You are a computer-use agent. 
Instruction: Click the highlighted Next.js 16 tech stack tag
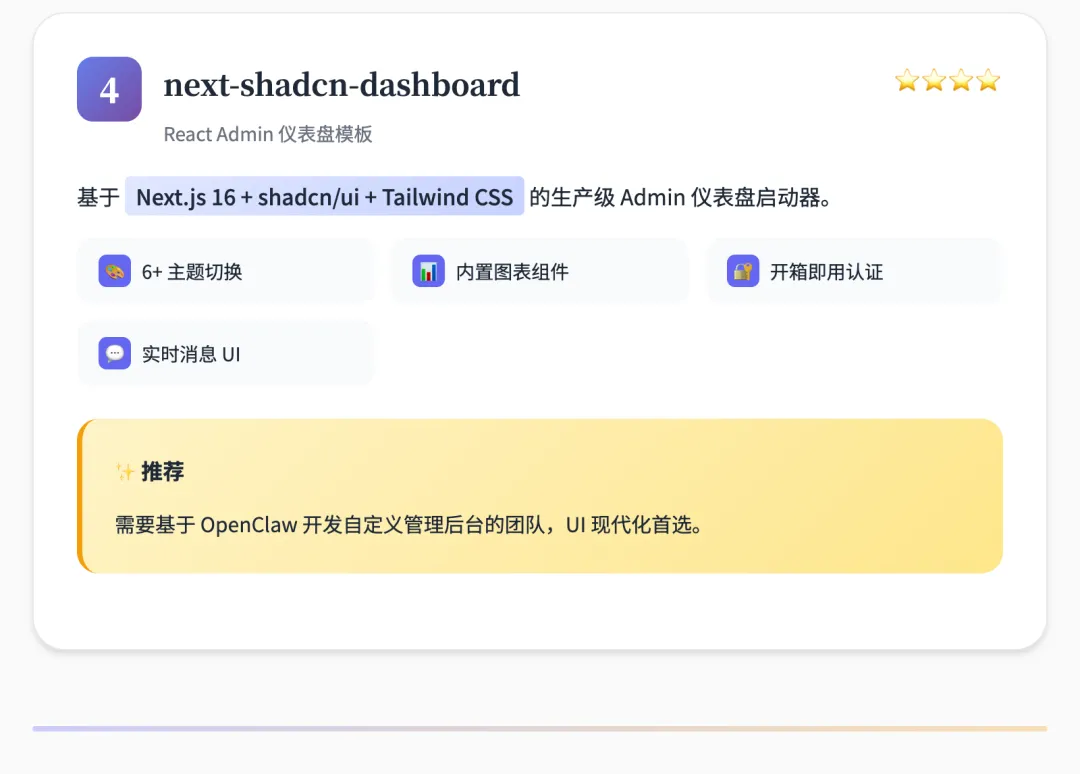pyautogui.click(x=324, y=197)
